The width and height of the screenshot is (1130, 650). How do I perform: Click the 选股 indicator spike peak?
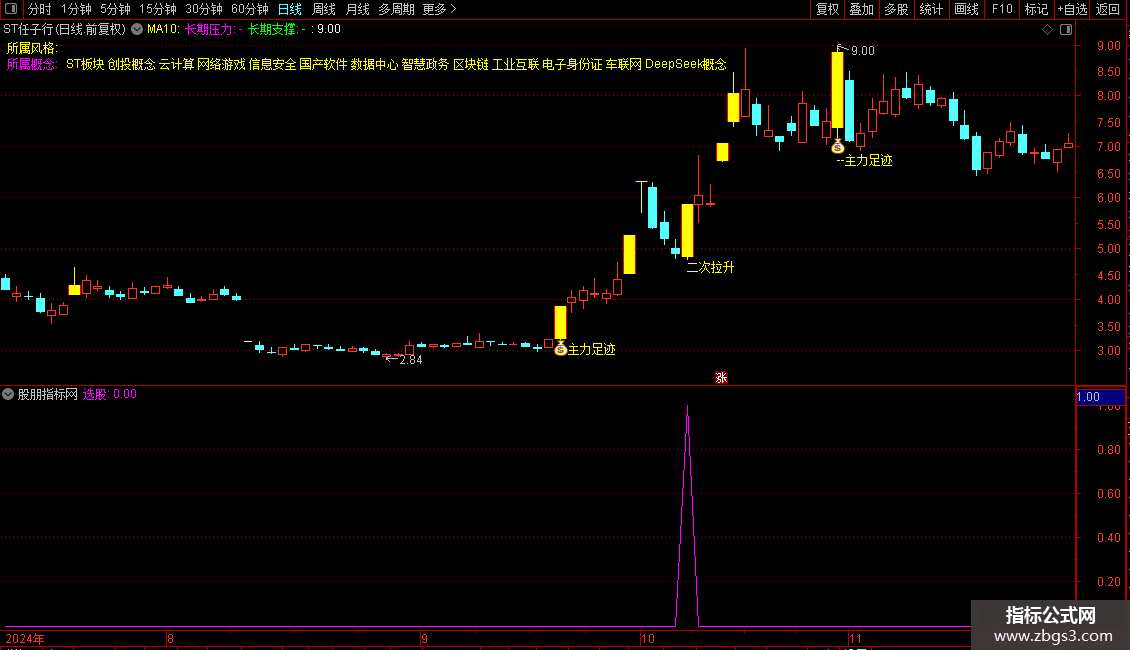[x=688, y=407]
